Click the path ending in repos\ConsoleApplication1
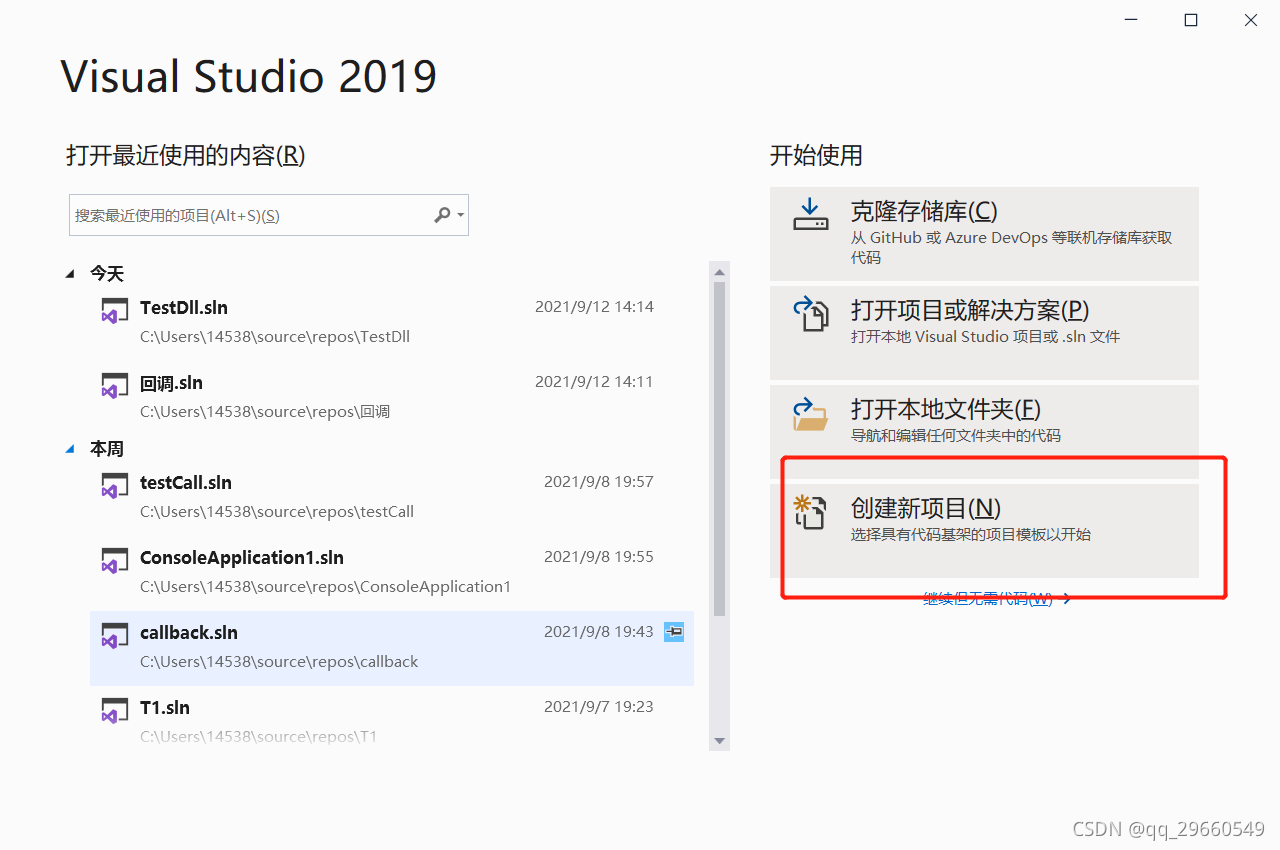Image resolution: width=1280 pixels, height=850 pixels. click(x=325, y=587)
